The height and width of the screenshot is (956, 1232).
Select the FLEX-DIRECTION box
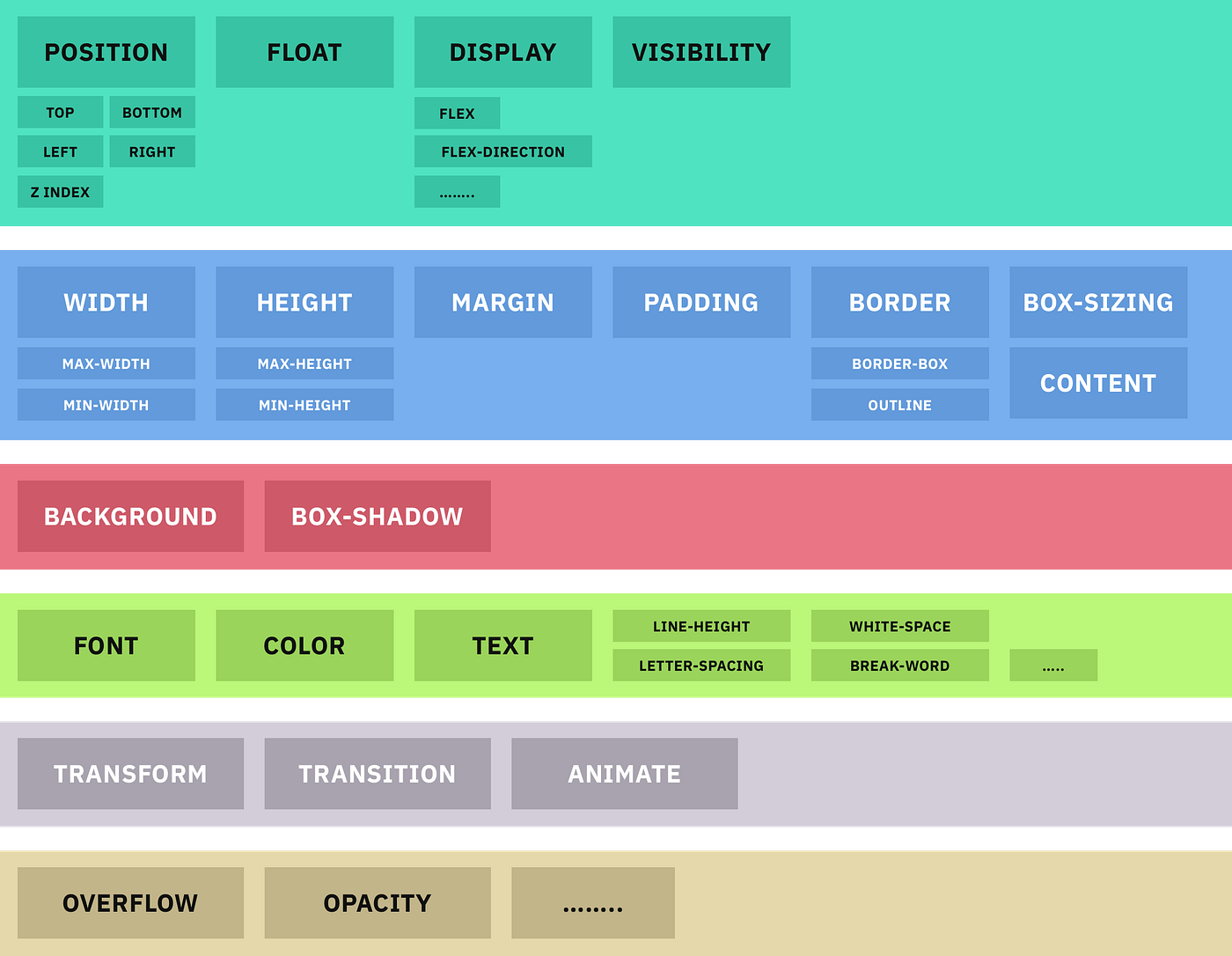click(503, 151)
